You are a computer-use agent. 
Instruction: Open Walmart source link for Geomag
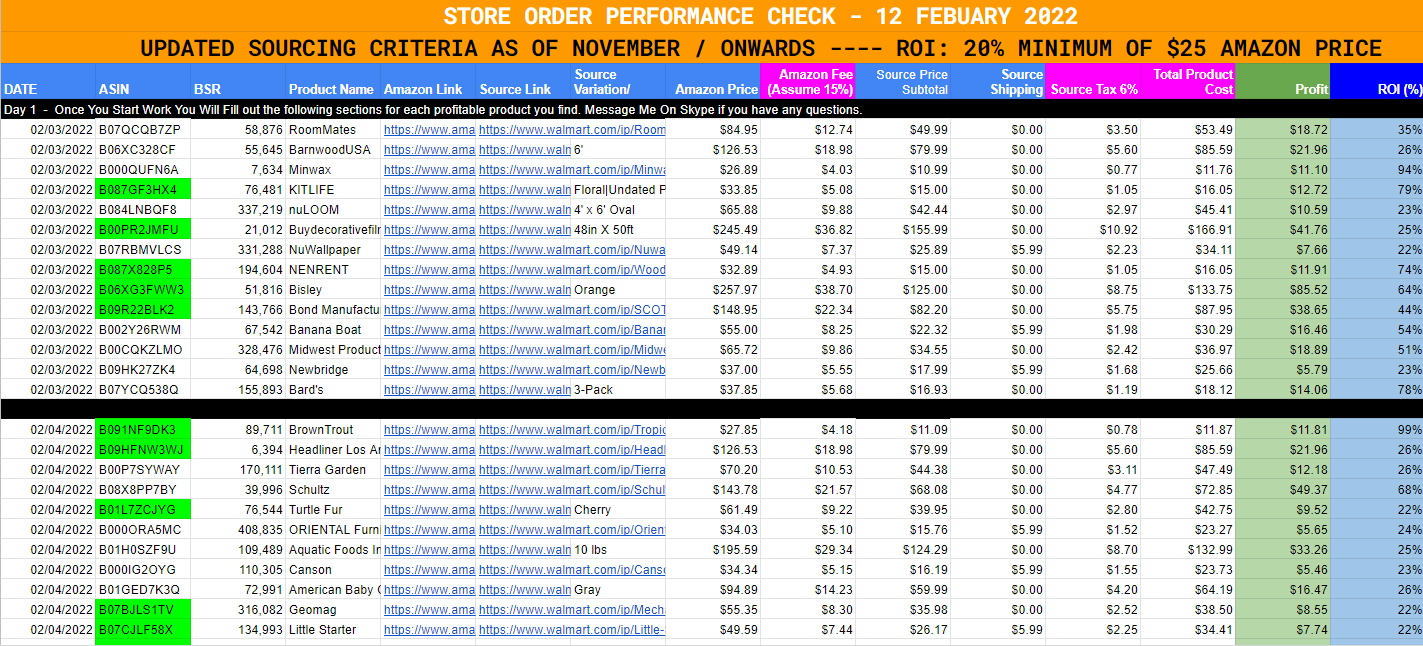(x=572, y=609)
